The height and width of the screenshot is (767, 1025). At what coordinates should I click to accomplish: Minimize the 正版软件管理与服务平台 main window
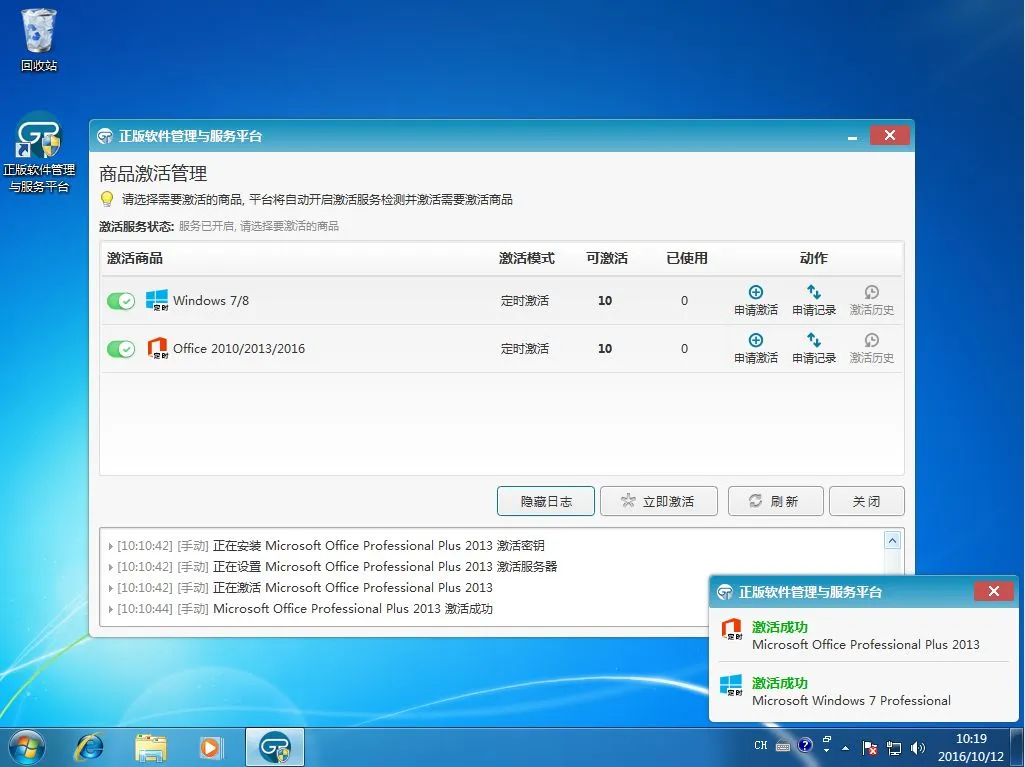coord(852,136)
